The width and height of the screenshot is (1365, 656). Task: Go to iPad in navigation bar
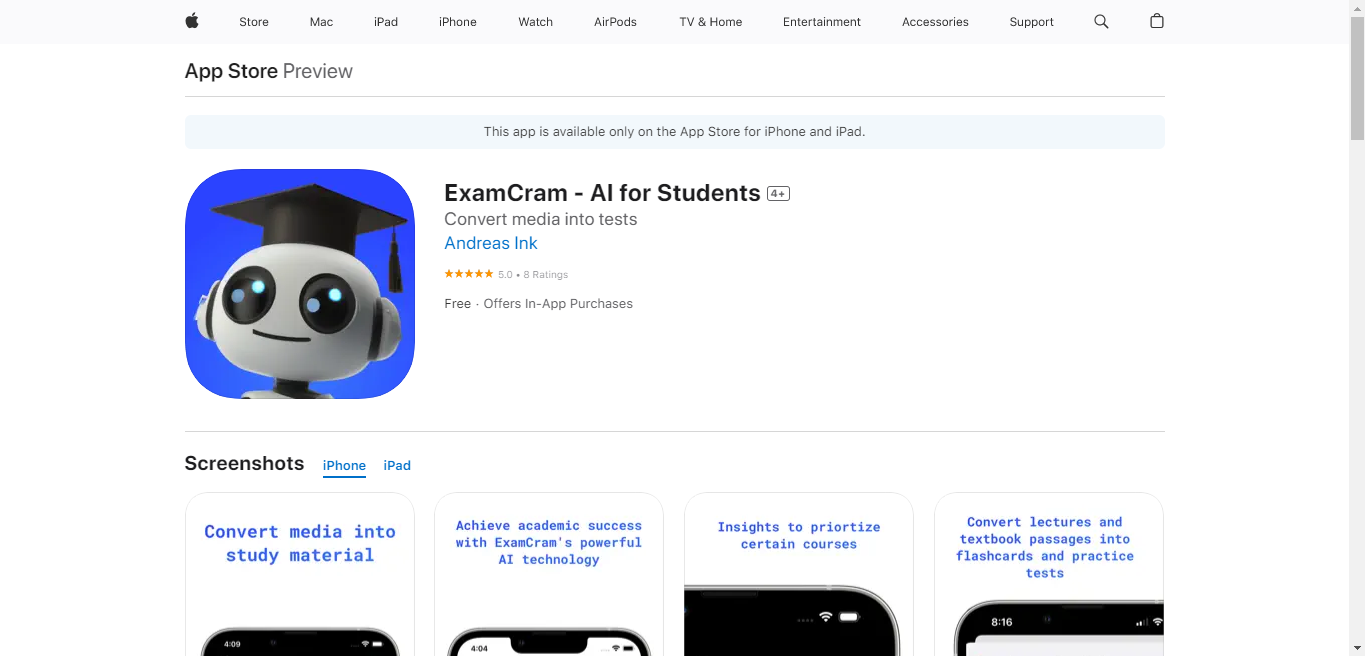[x=386, y=22]
